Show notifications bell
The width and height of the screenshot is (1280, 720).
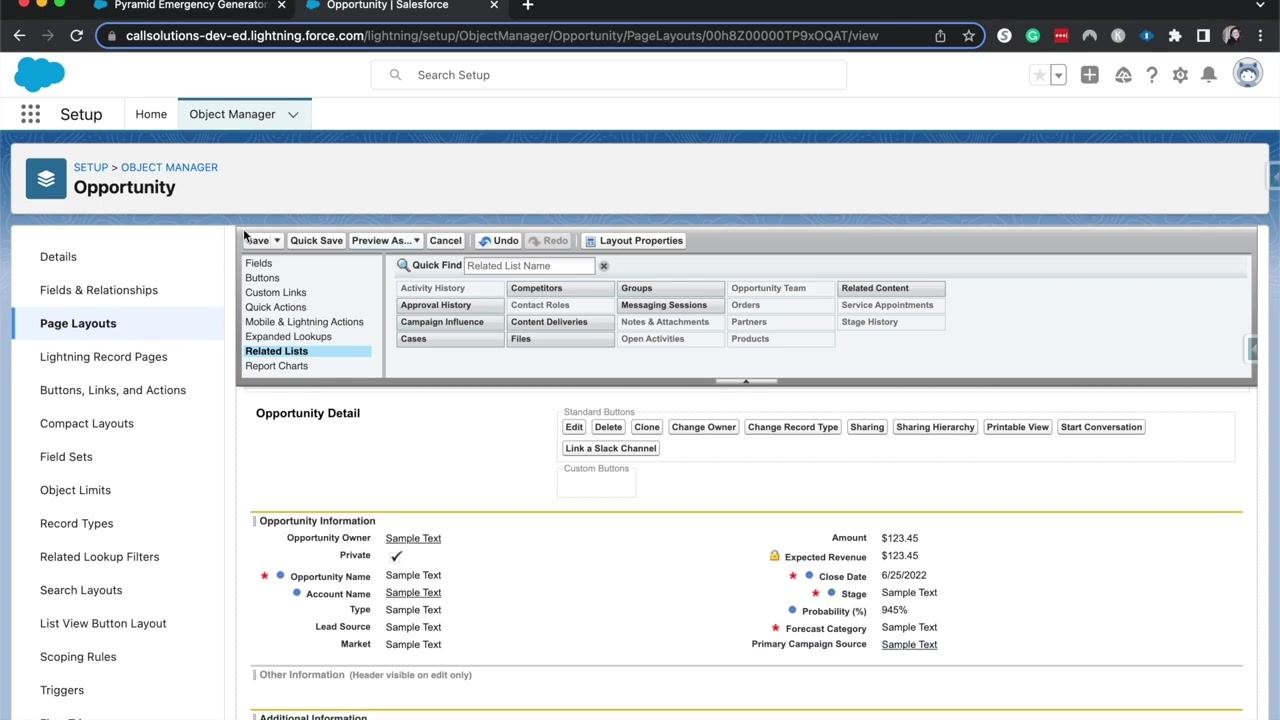click(x=1209, y=75)
